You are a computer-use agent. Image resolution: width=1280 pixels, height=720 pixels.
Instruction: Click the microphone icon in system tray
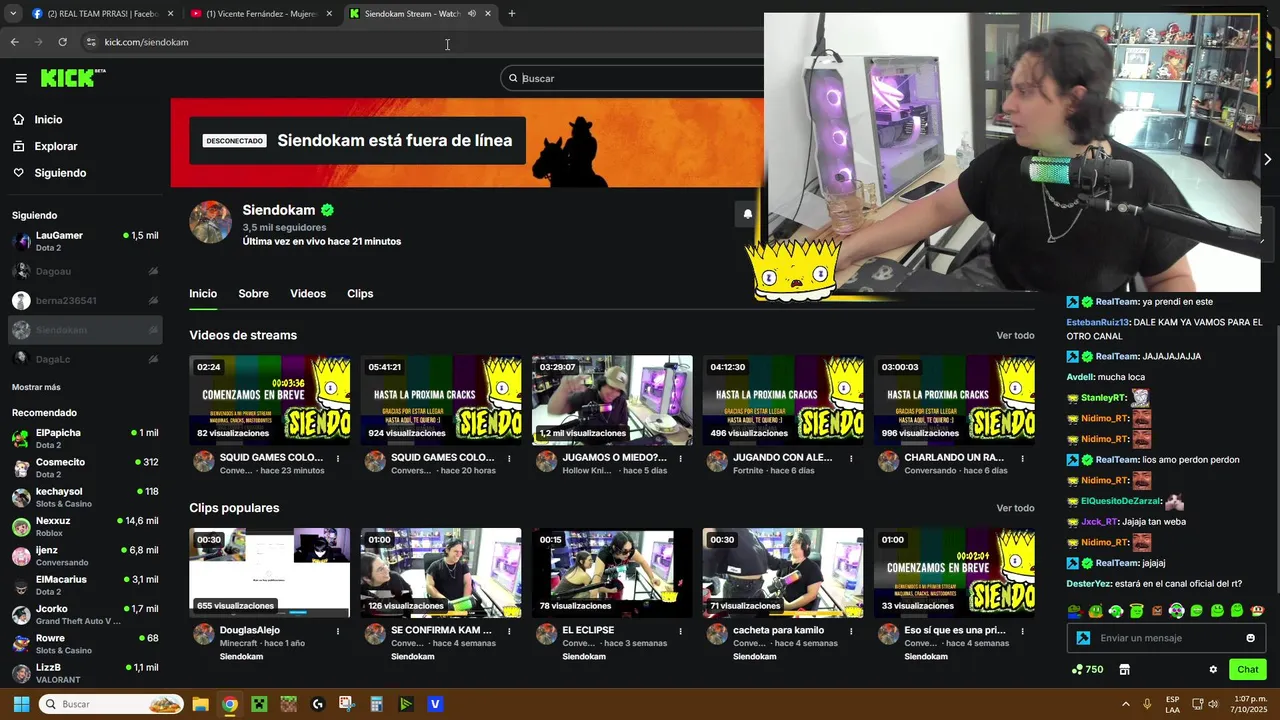[x=1147, y=704]
